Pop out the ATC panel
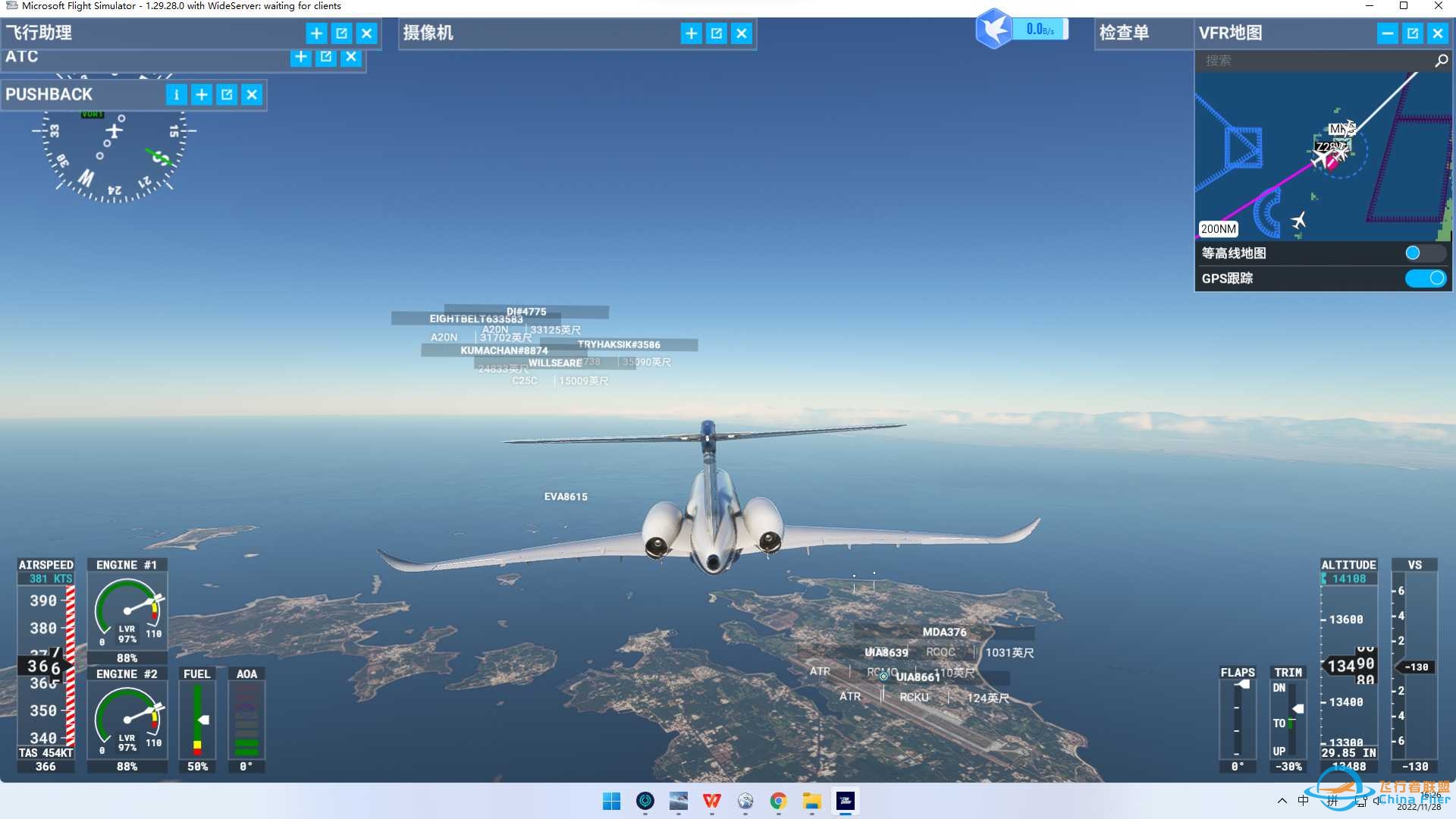The width and height of the screenshot is (1456, 819). 326,57
